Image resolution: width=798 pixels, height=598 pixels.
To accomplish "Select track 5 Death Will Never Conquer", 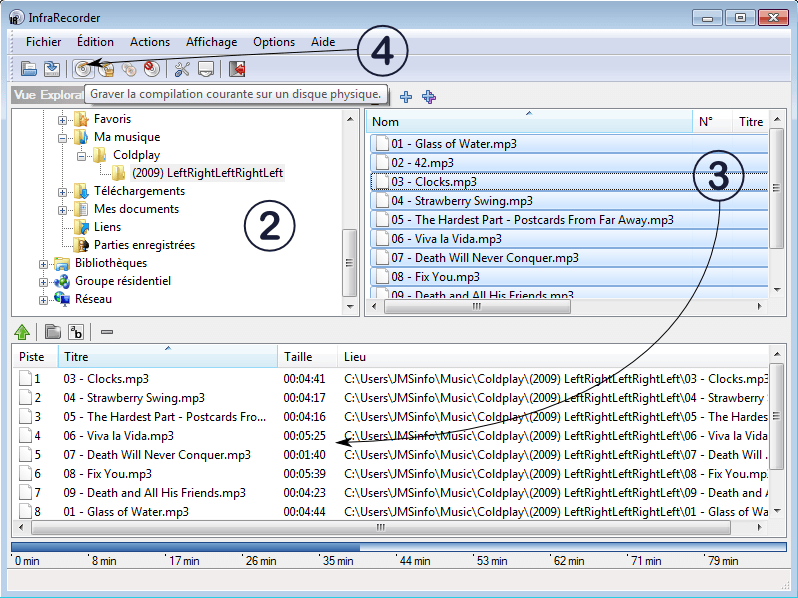I will click(391, 454).
